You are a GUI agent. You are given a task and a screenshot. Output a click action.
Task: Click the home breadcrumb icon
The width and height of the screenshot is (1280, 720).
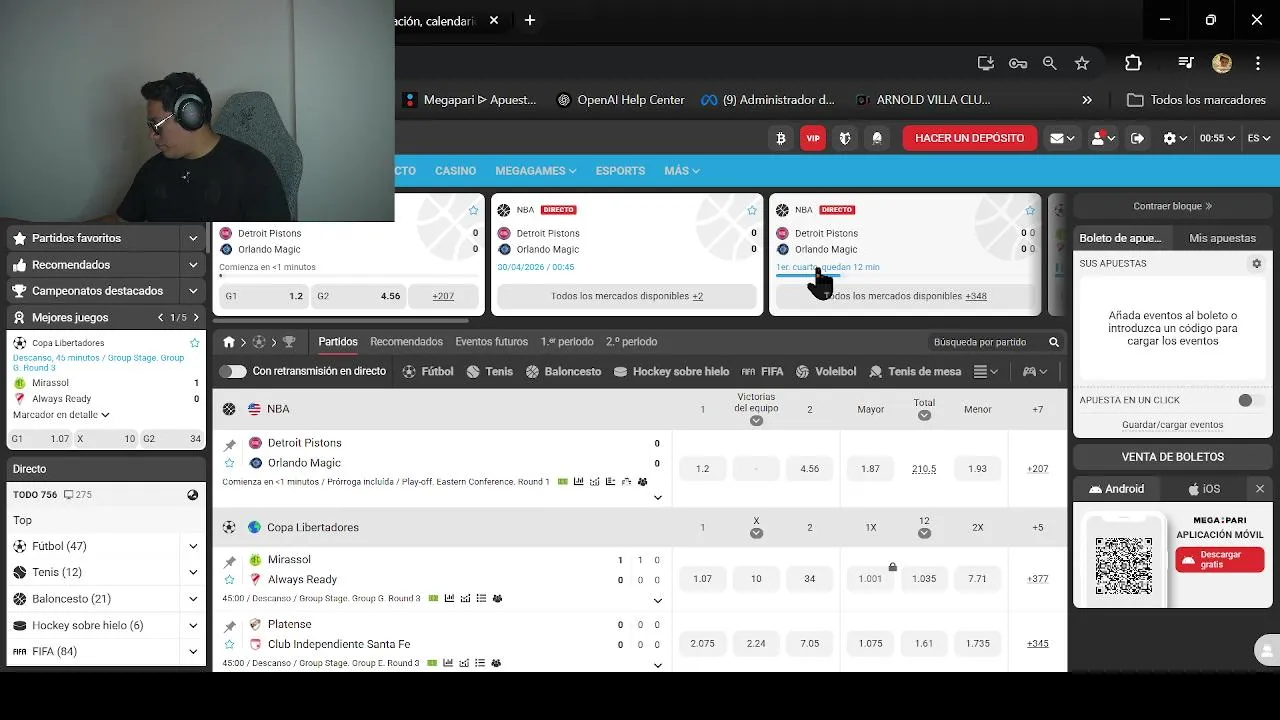click(x=228, y=342)
